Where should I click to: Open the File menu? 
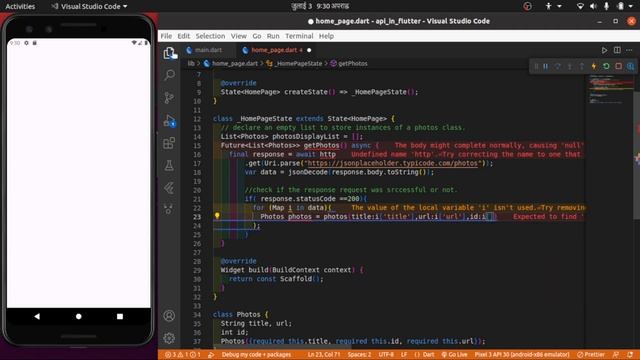coord(166,36)
